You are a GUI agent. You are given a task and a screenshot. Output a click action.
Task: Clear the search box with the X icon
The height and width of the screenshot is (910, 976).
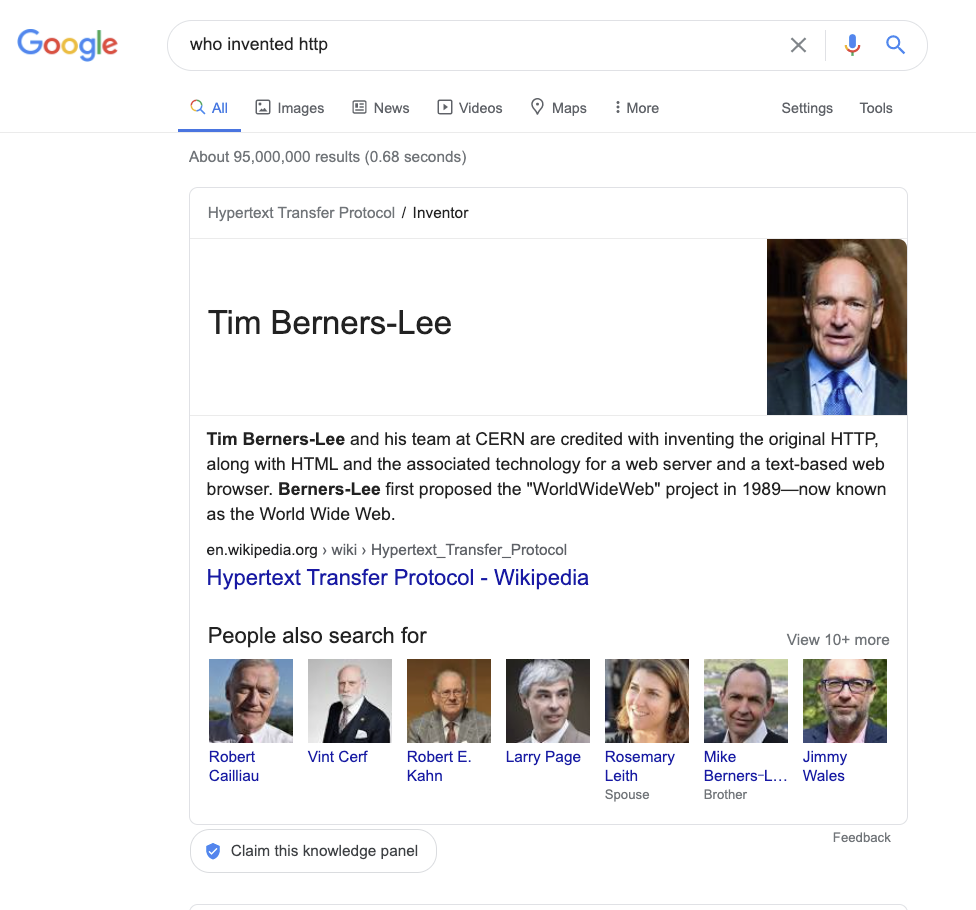(798, 45)
